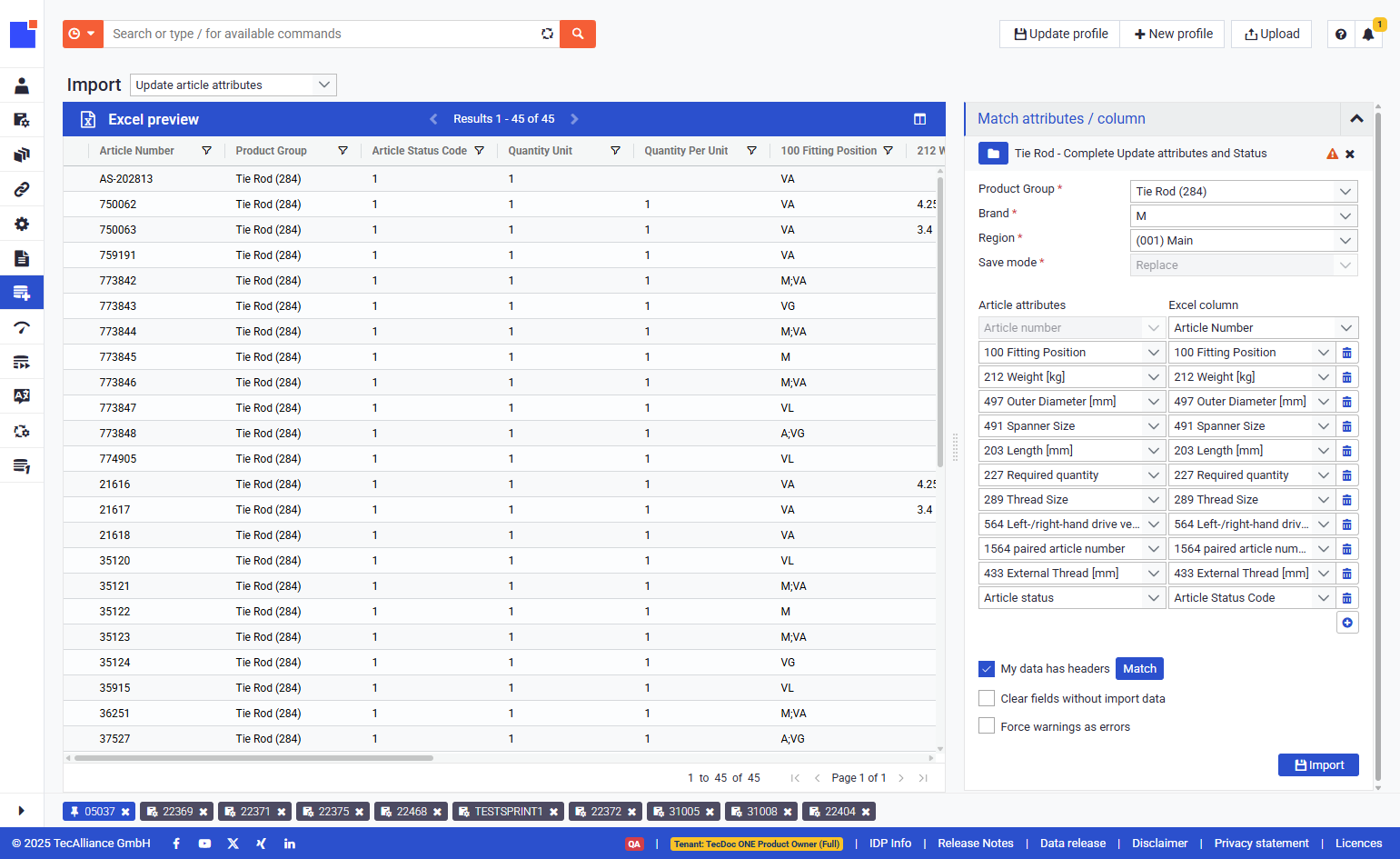Expand the Brand dropdown

[1244, 215]
